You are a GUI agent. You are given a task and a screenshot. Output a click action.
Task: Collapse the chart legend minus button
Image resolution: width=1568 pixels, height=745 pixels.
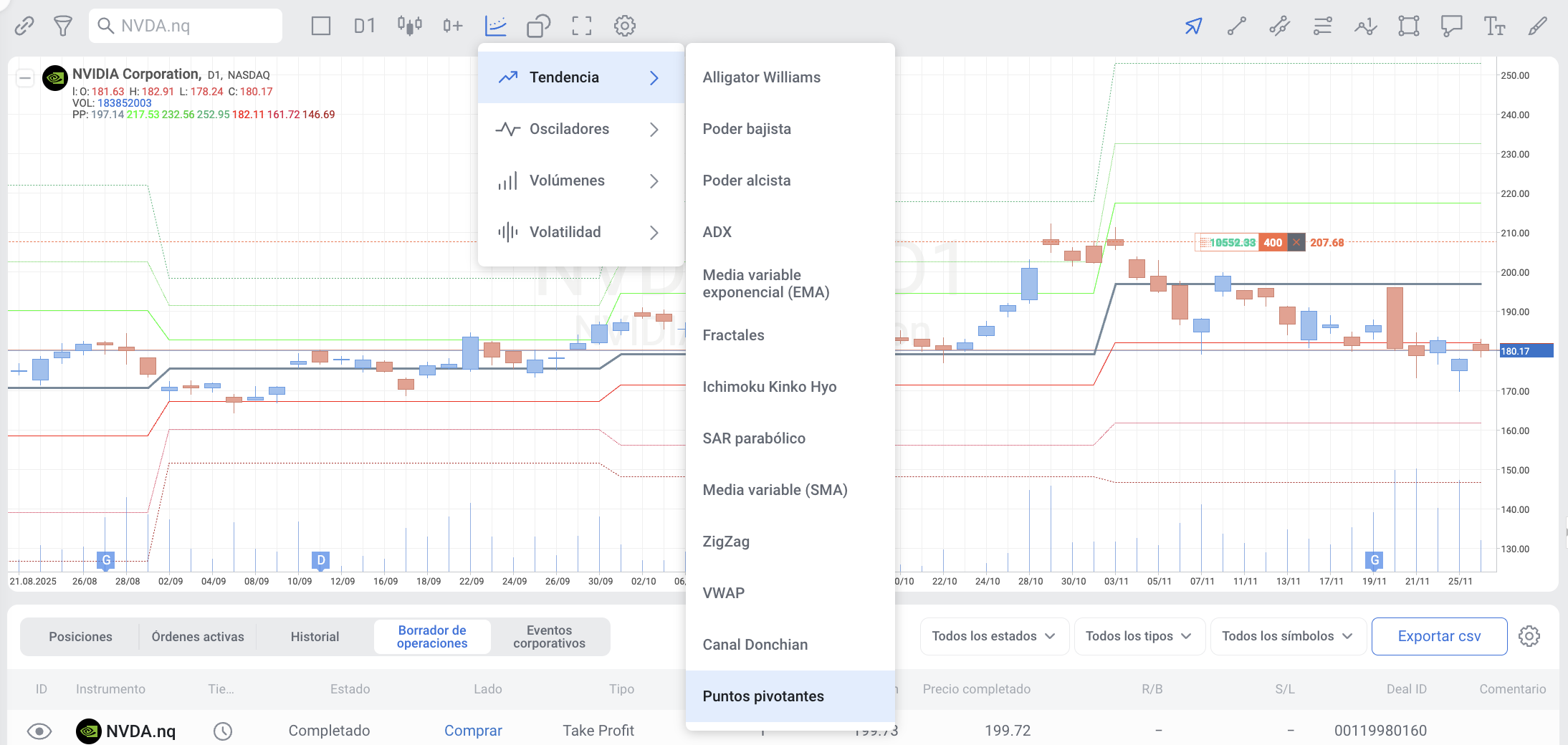(25, 77)
